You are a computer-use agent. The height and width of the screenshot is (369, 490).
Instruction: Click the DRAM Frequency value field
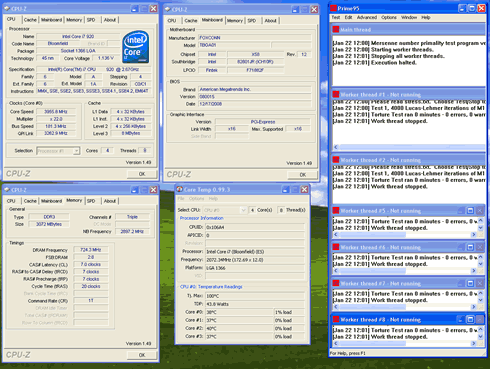tap(91, 250)
